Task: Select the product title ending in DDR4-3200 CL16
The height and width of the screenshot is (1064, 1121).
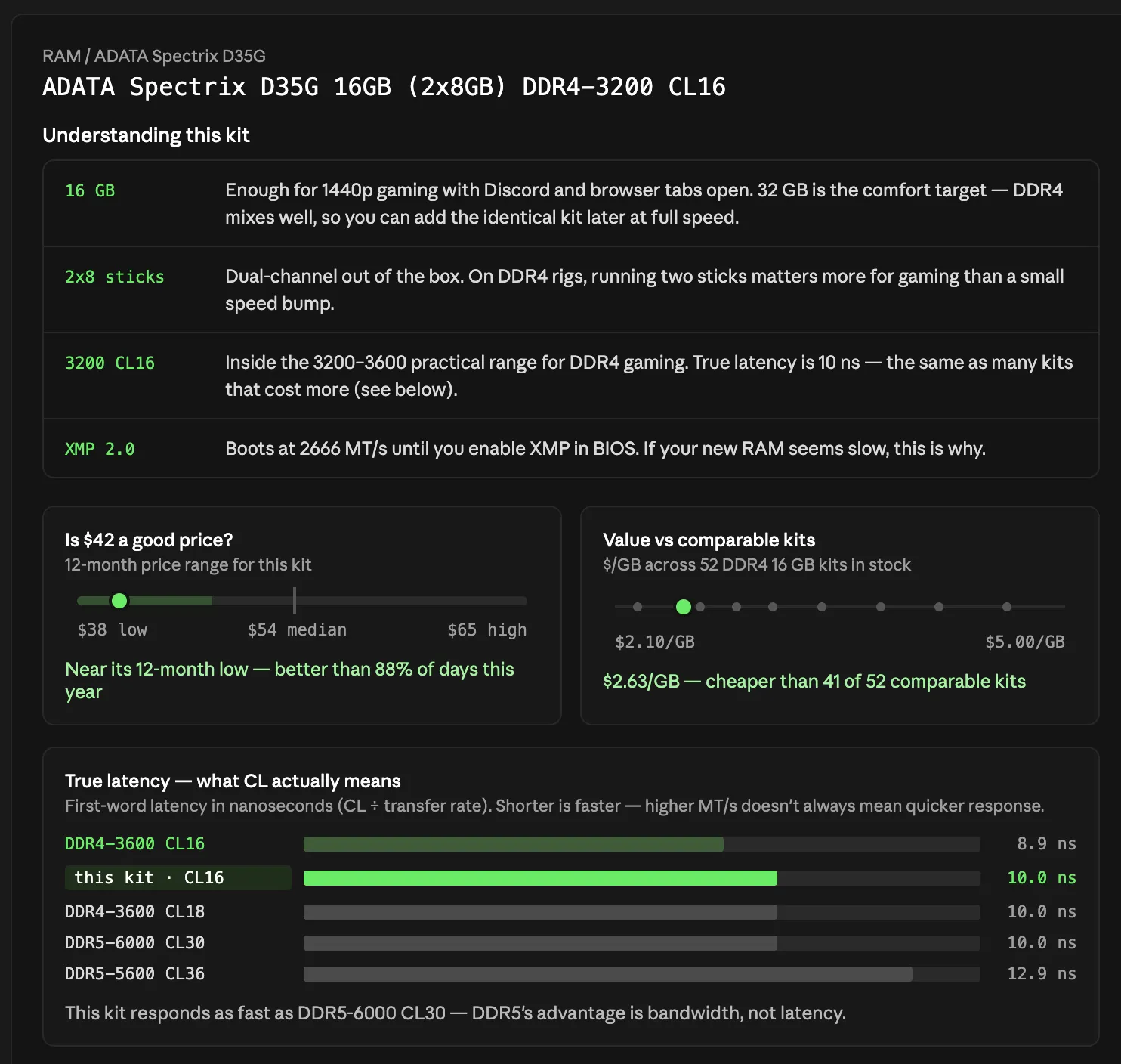Action: tap(384, 87)
